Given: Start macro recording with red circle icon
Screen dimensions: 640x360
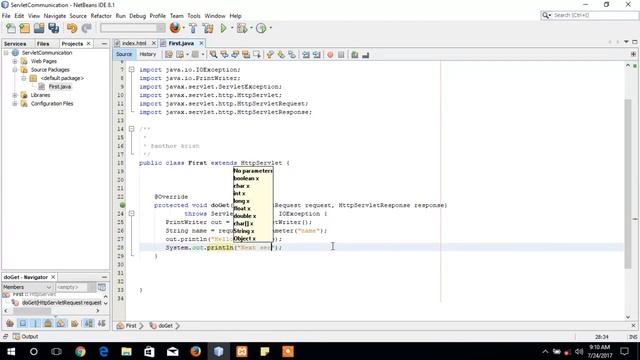Looking at the screenshot, I should [330, 55].
